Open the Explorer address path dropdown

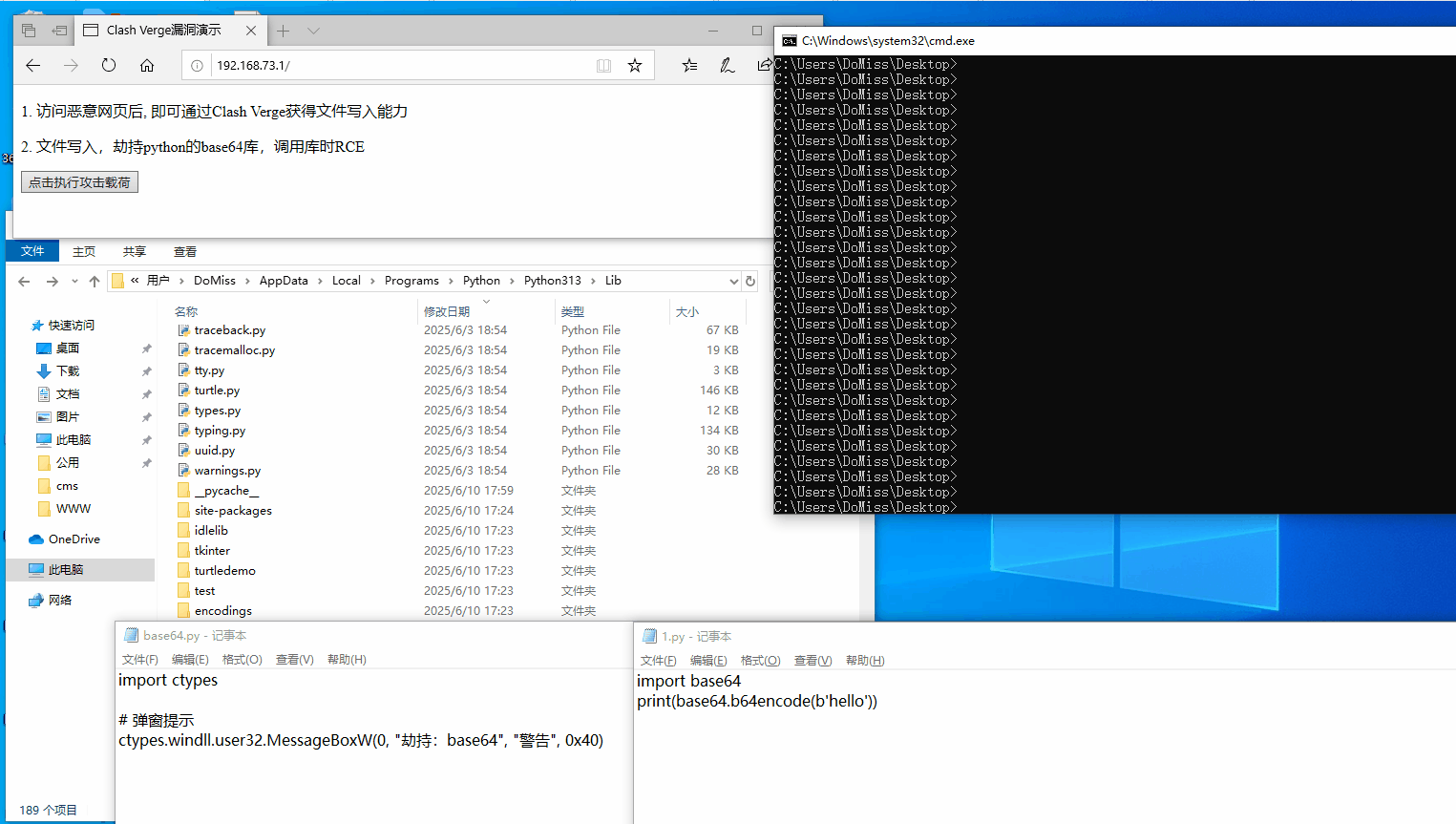733,281
